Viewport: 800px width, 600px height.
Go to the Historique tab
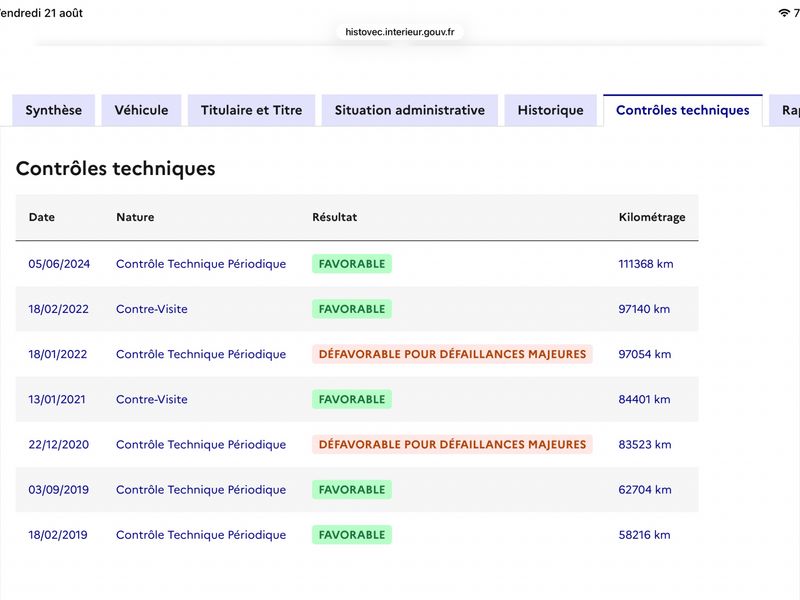click(551, 110)
